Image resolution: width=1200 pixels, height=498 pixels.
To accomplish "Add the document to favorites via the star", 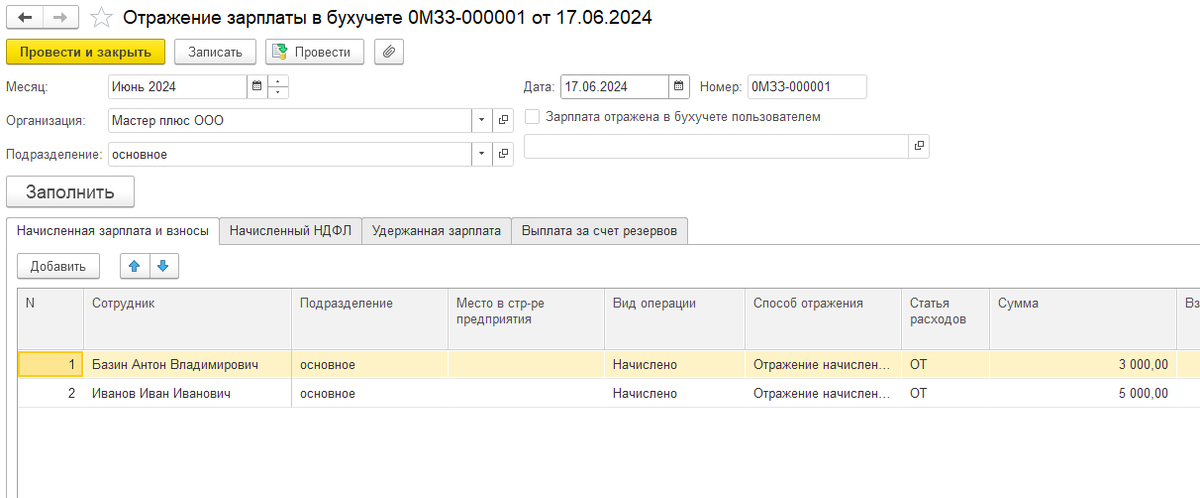I will point(101,17).
